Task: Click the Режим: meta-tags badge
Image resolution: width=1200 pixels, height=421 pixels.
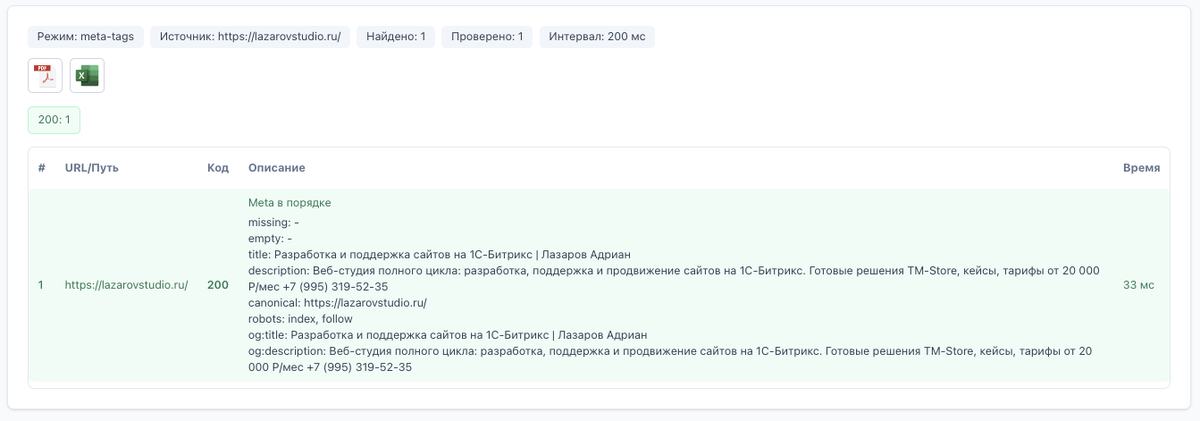Action: pyautogui.click(x=86, y=36)
